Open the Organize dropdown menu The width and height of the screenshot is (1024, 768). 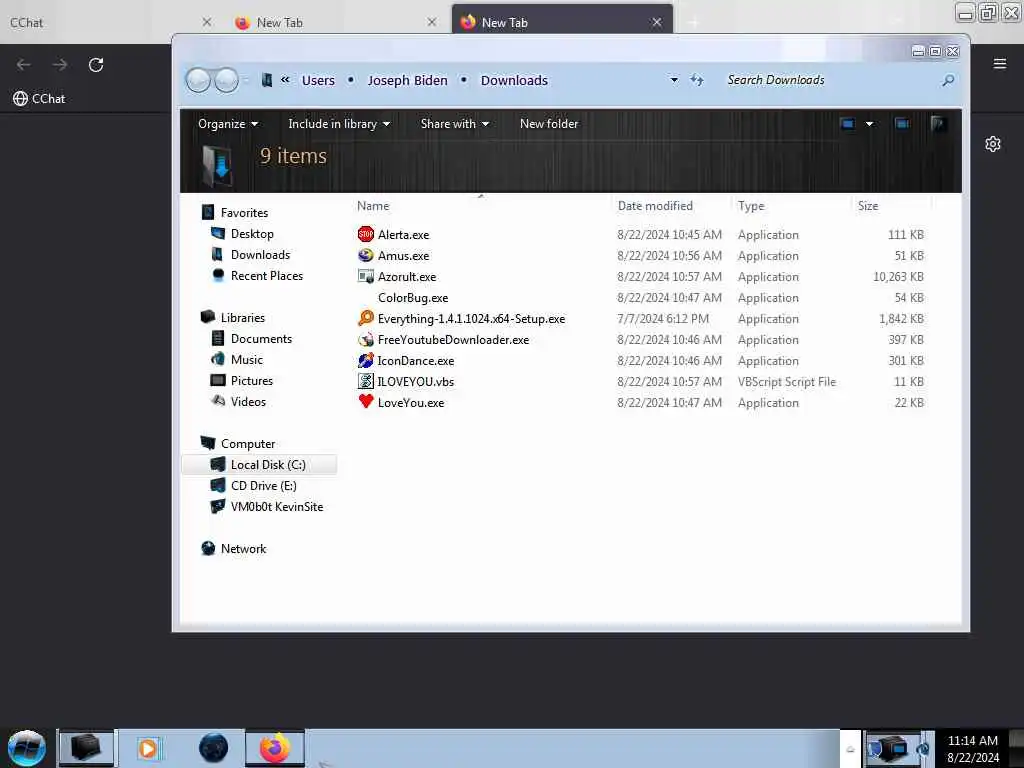point(228,123)
